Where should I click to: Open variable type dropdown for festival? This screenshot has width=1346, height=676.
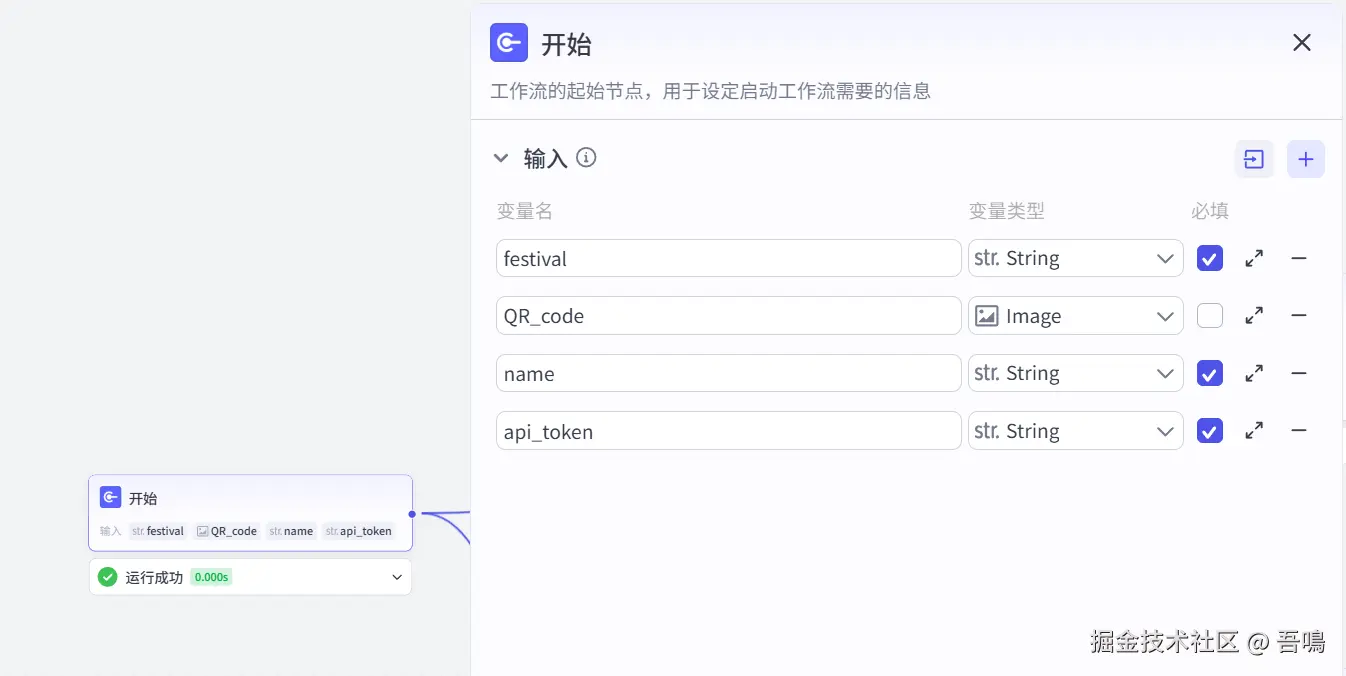pos(1075,258)
